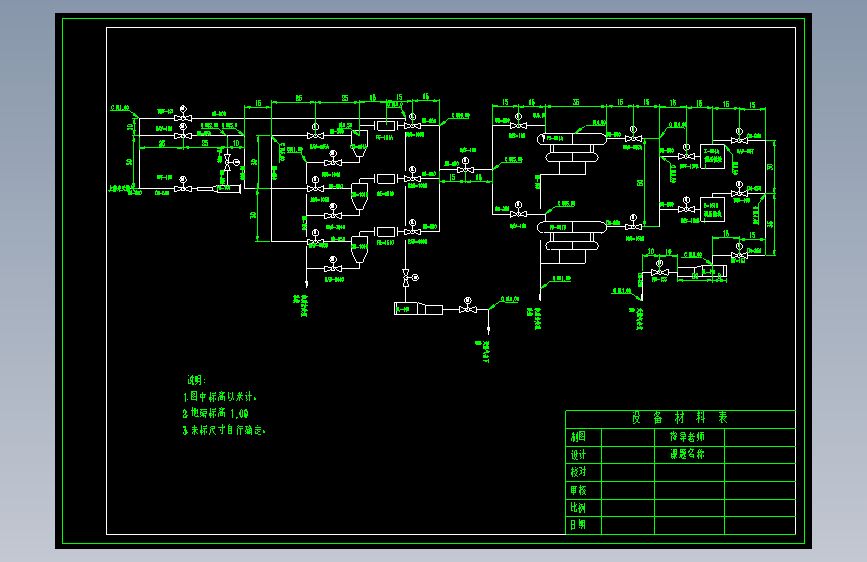Click the 指导老师 label in title block

click(687, 436)
